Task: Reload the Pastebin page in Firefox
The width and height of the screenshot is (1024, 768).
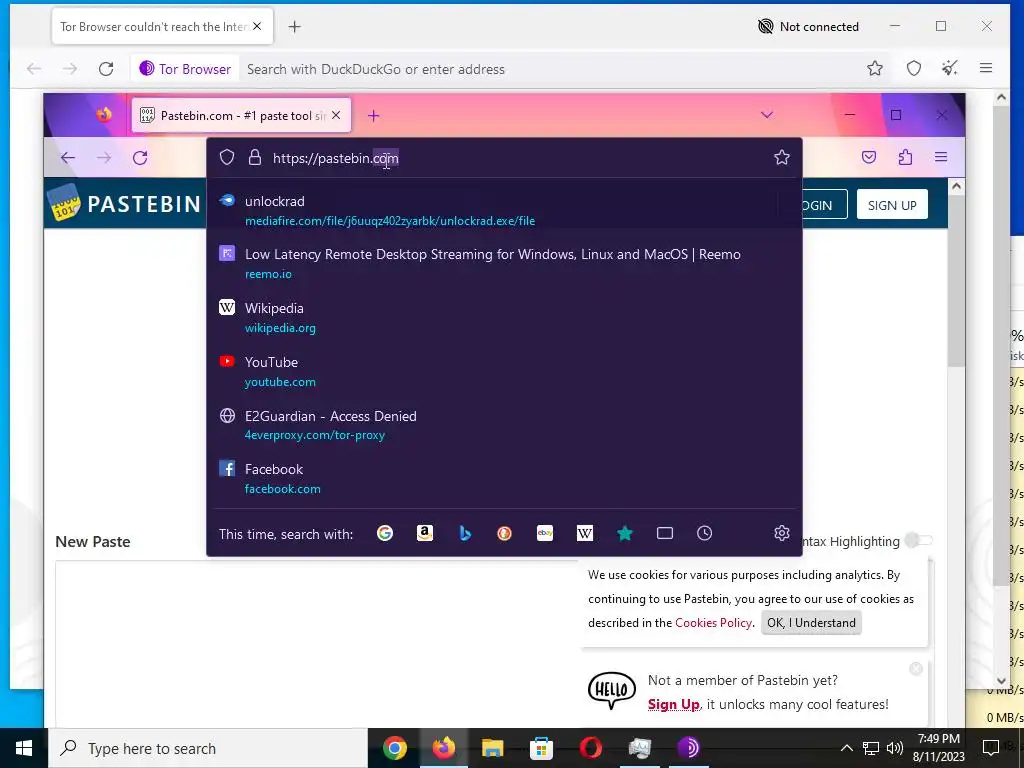Action: [140, 157]
